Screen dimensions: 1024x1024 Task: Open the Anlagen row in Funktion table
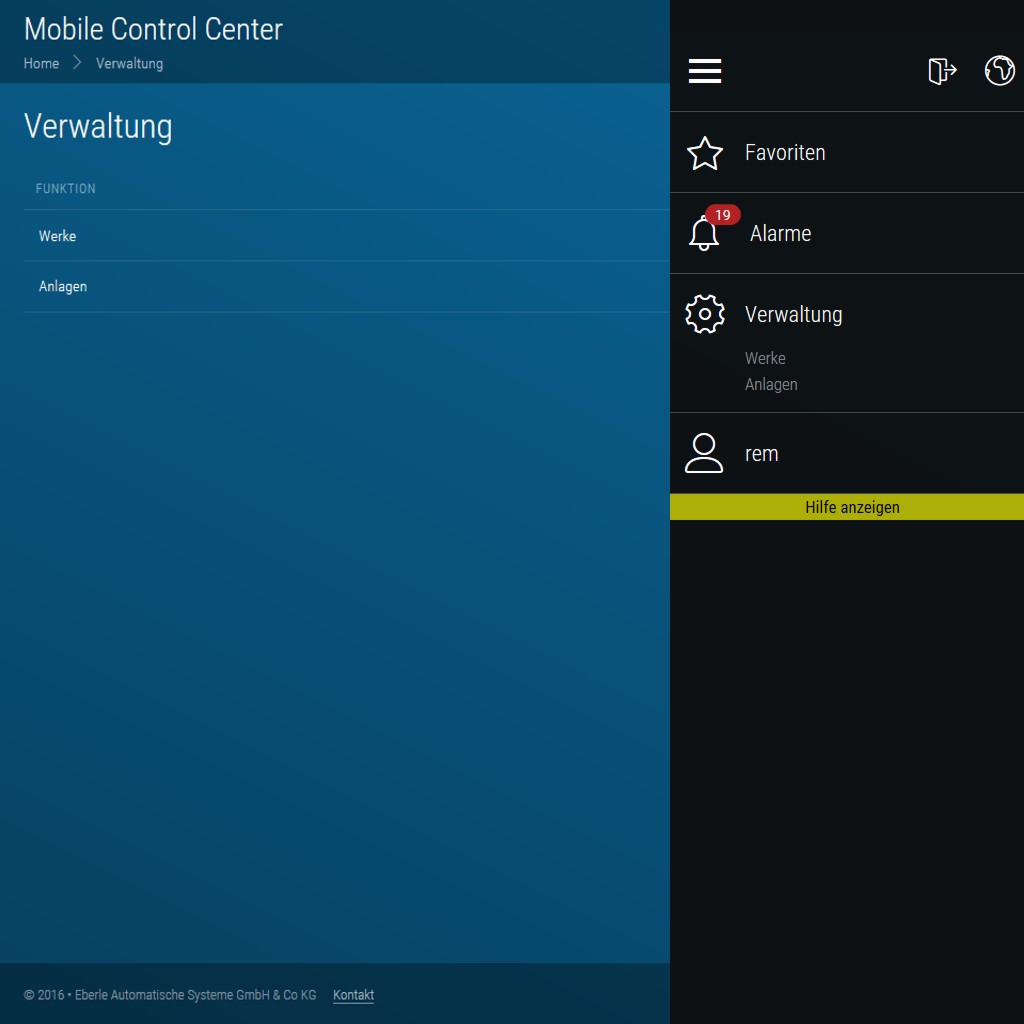pyautogui.click(x=347, y=287)
